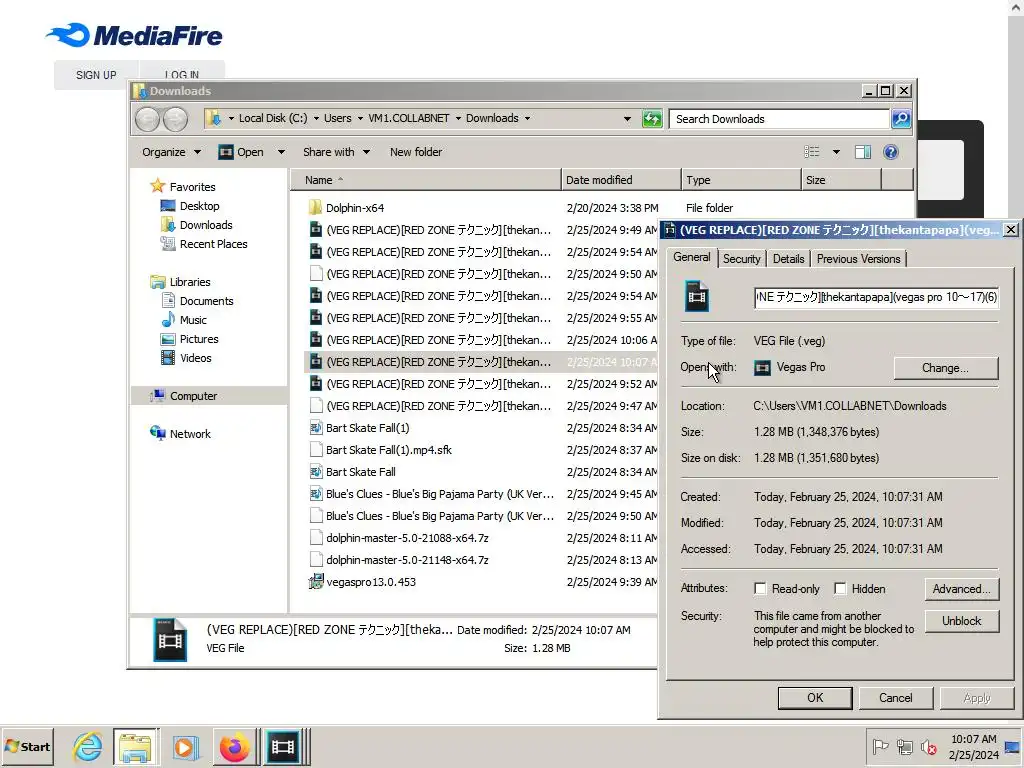Toggle the Read-only checkbox
The height and width of the screenshot is (768, 1024).
[x=760, y=588]
